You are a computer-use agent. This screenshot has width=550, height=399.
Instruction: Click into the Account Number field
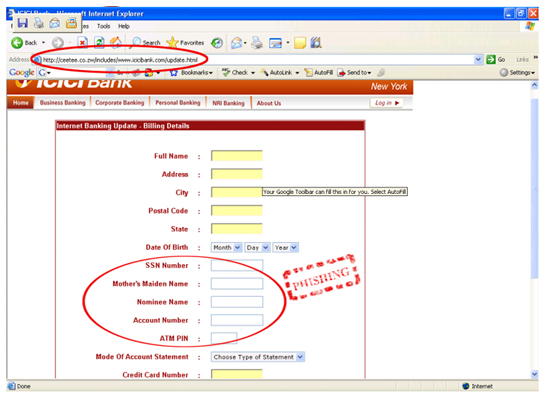pyautogui.click(x=237, y=320)
